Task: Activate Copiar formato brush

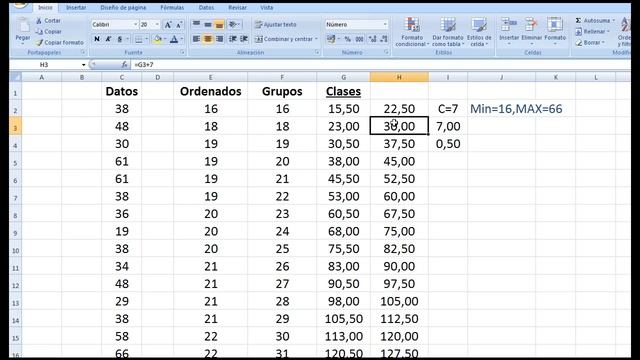Action: click(x=59, y=42)
